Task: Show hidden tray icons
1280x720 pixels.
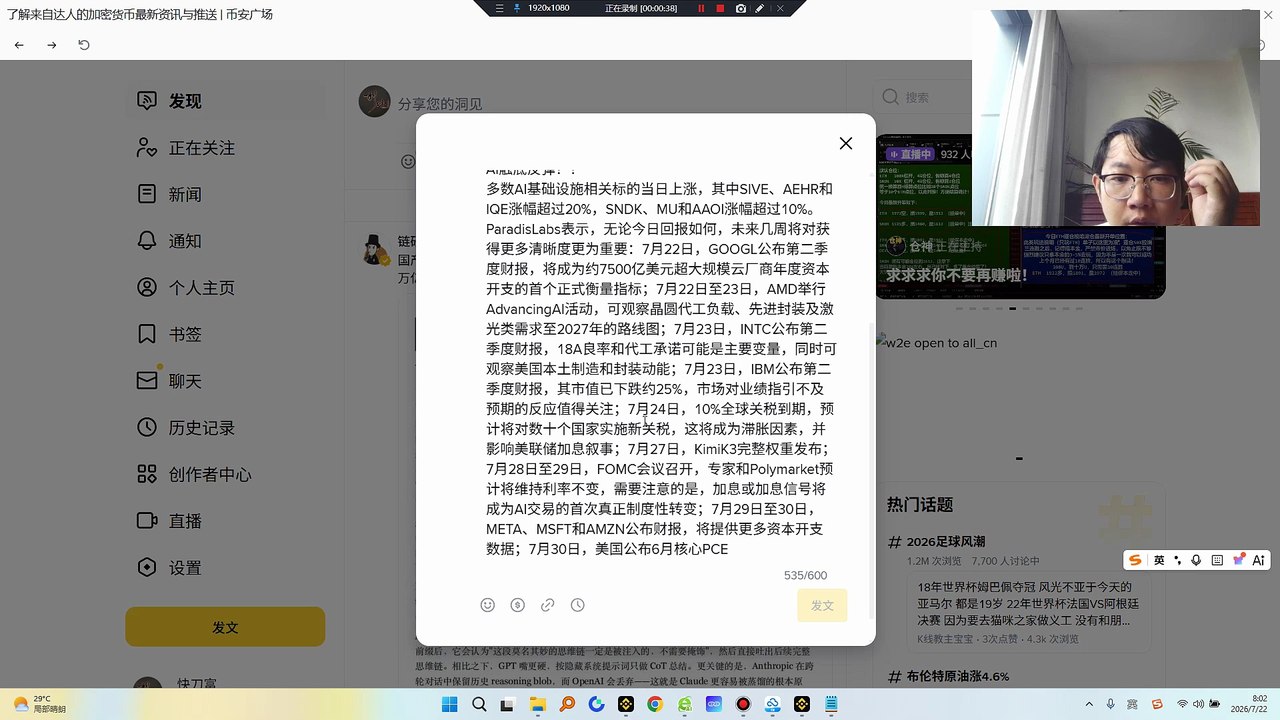Action: point(1090,704)
